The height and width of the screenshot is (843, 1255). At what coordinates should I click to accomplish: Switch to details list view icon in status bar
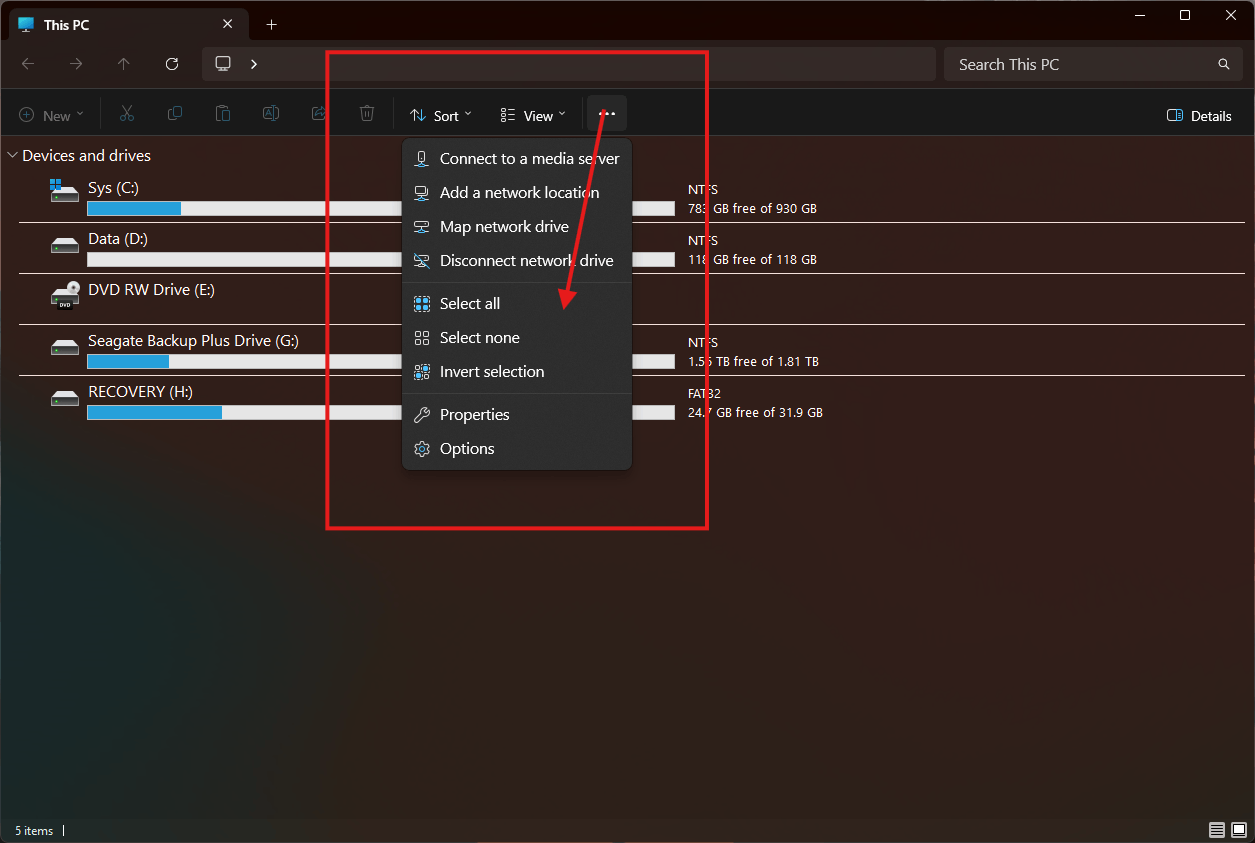point(1217,830)
